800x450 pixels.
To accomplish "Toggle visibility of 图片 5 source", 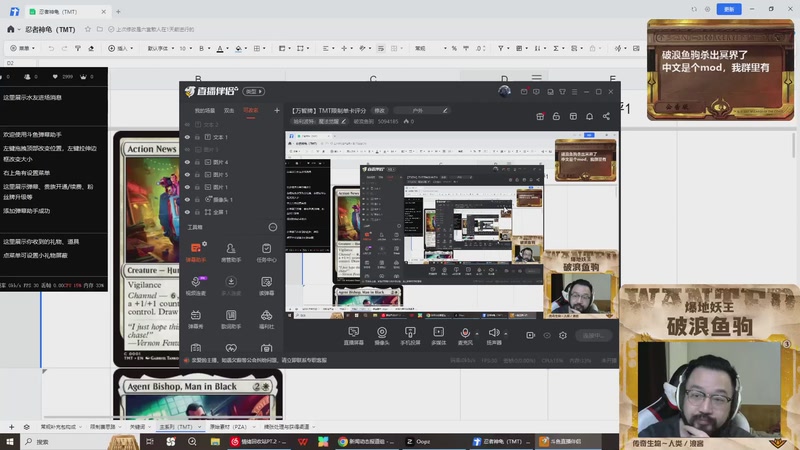I will tap(187, 174).
